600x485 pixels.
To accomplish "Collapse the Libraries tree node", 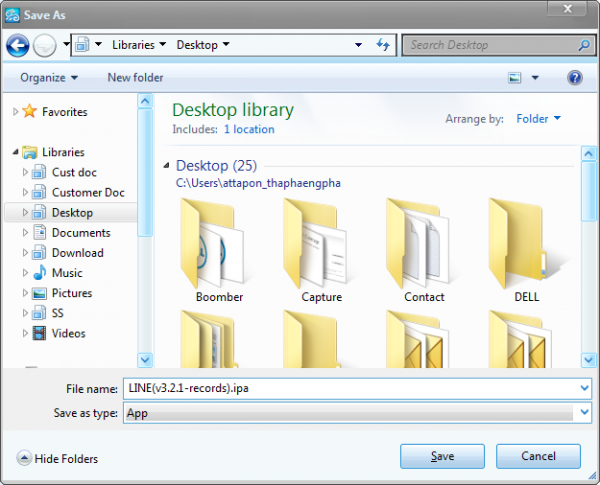I will point(15,153).
